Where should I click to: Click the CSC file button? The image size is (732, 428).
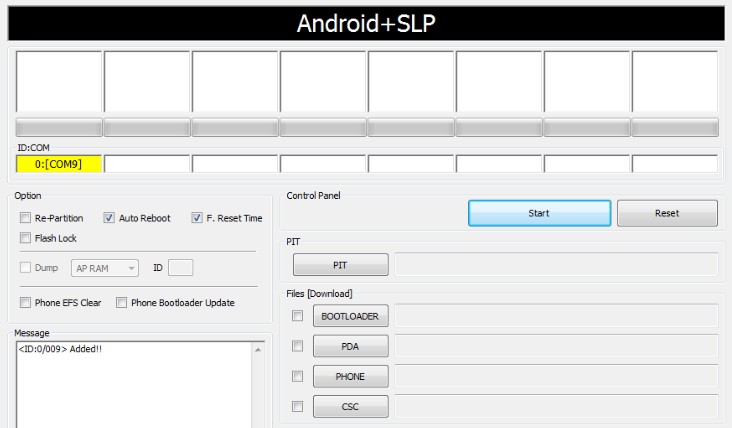pos(350,407)
